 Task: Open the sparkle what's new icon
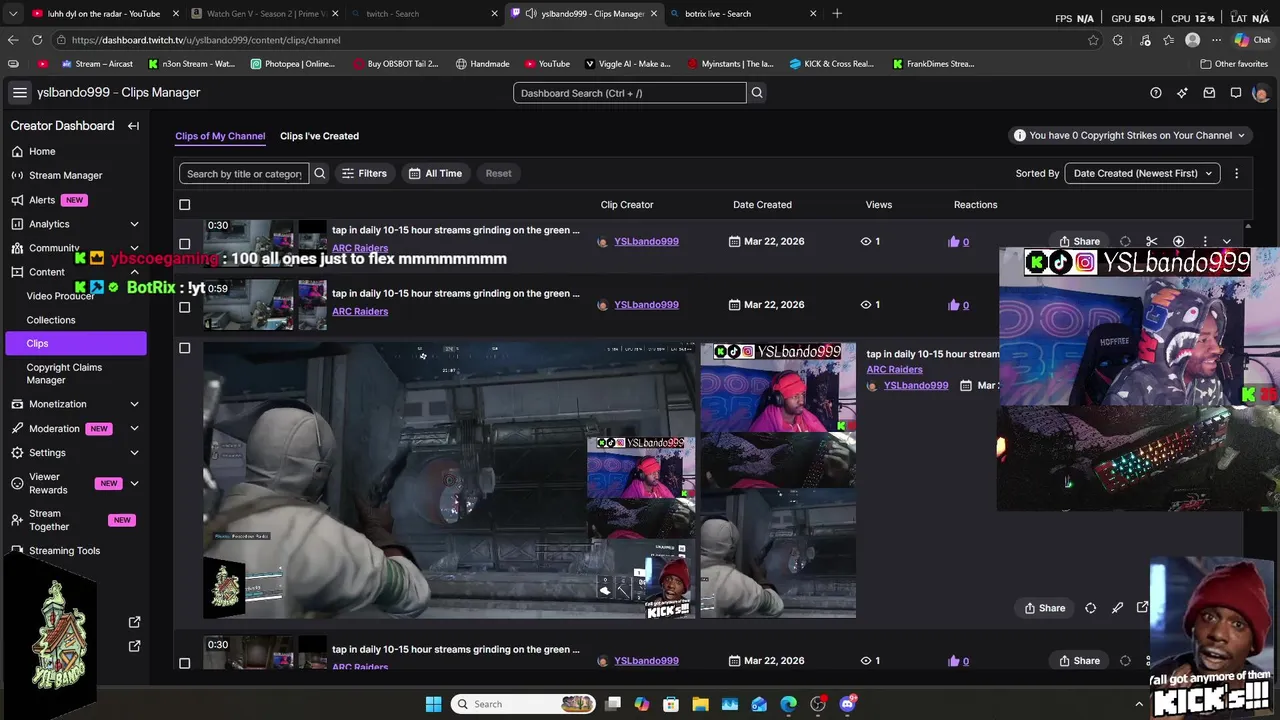pos(1183,93)
